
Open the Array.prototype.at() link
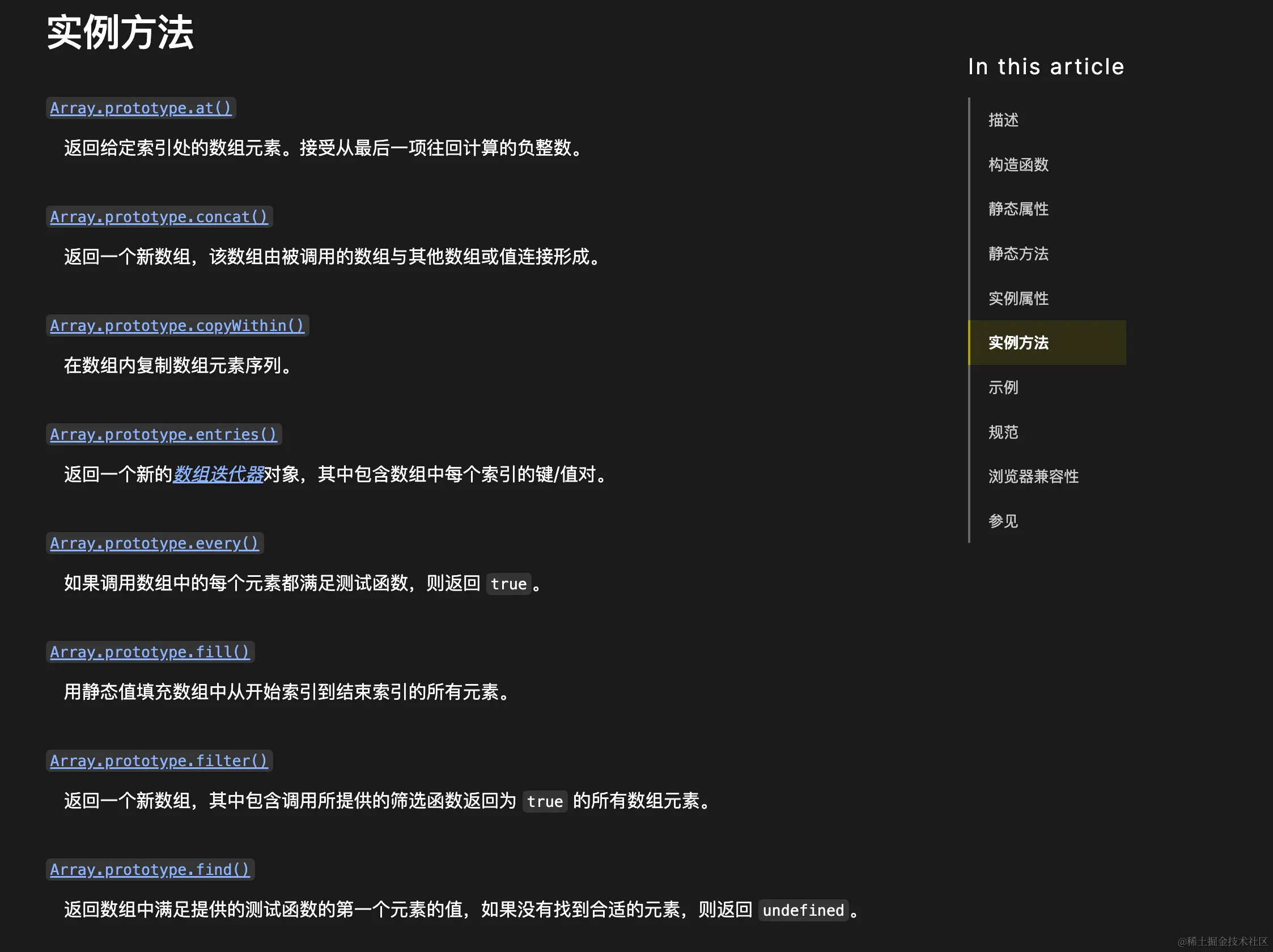141,108
